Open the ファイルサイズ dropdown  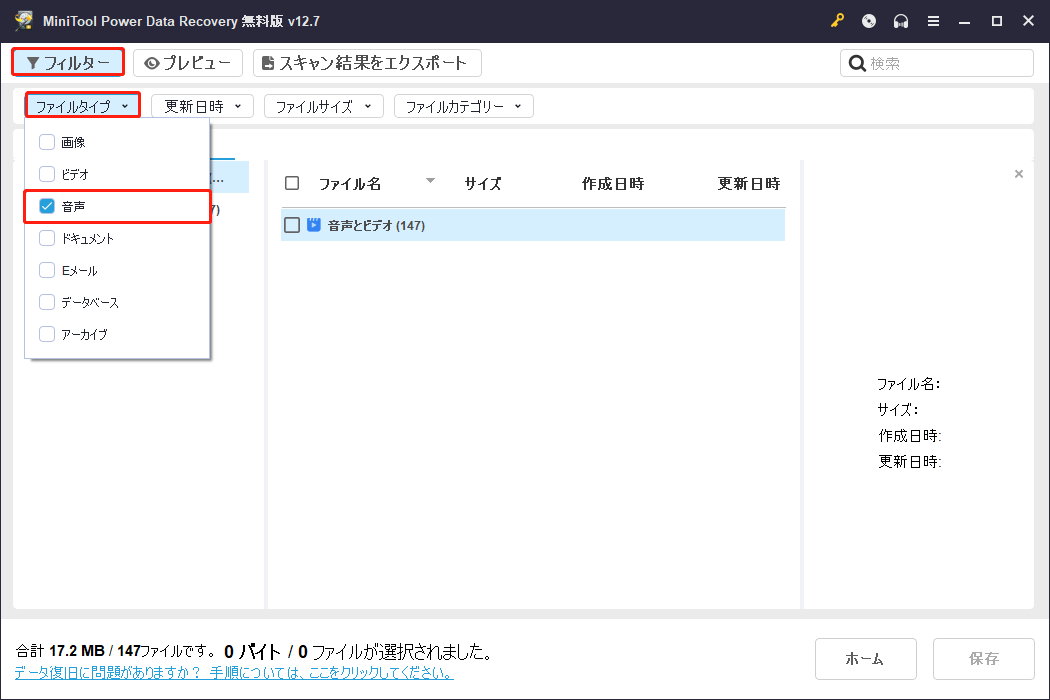click(x=323, y=105)
